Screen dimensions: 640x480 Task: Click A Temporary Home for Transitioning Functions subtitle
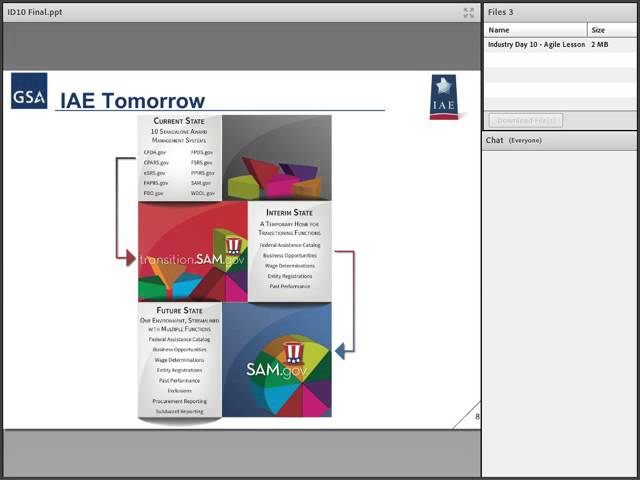(289, 229)
